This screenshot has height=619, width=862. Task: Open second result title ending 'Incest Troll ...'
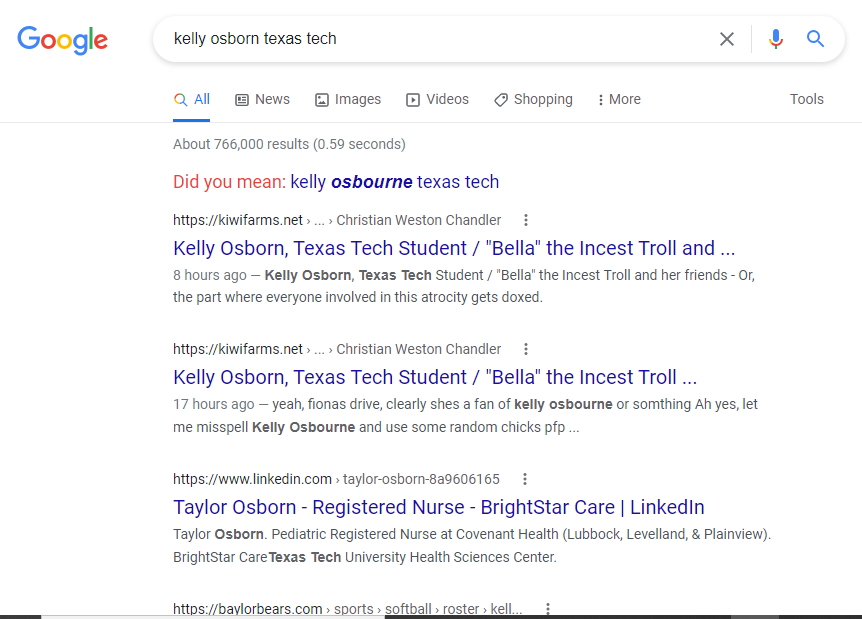point(435,378)
